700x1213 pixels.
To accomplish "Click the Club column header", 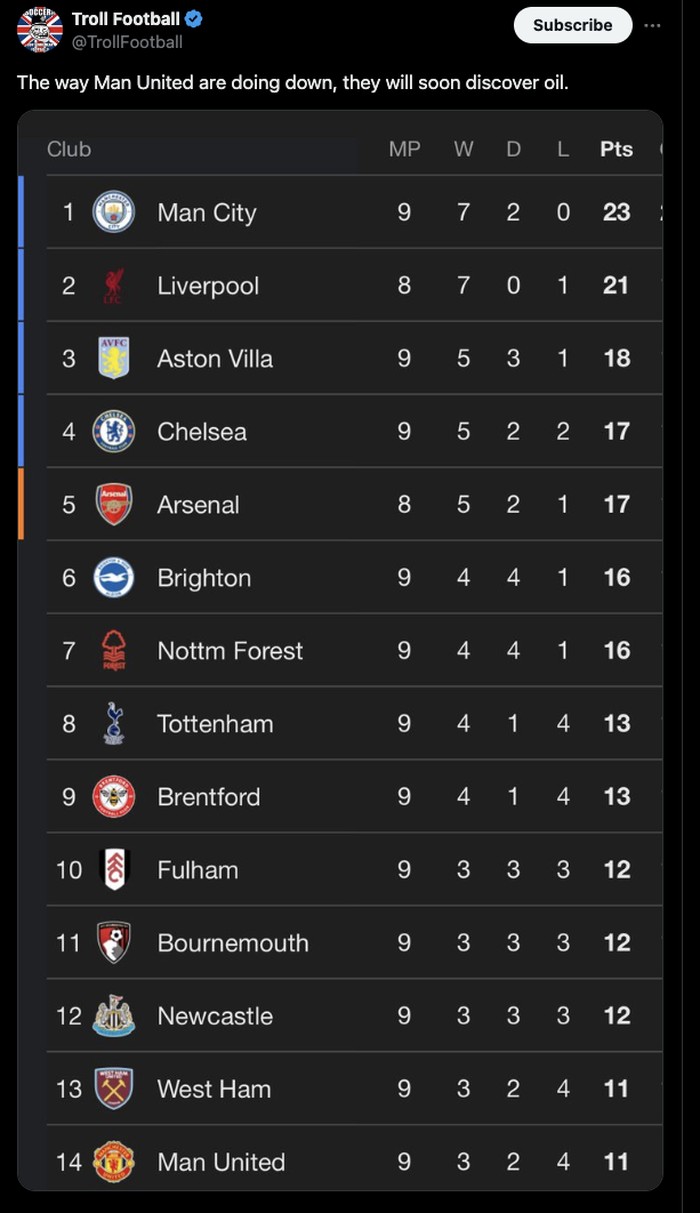I will point(69,149).
